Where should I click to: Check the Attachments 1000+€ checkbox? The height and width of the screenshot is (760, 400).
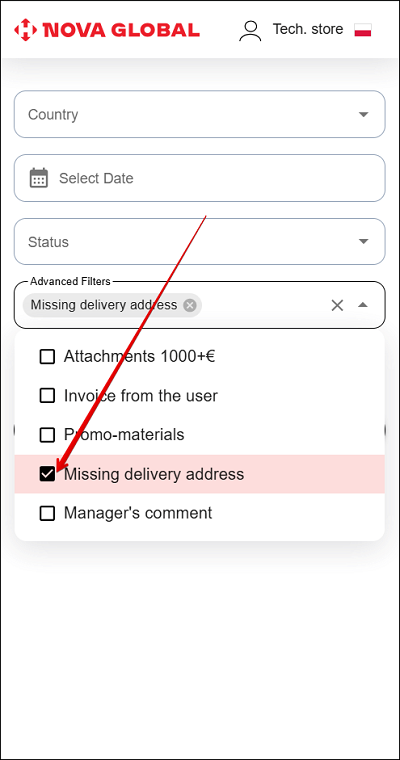[47, 357]
